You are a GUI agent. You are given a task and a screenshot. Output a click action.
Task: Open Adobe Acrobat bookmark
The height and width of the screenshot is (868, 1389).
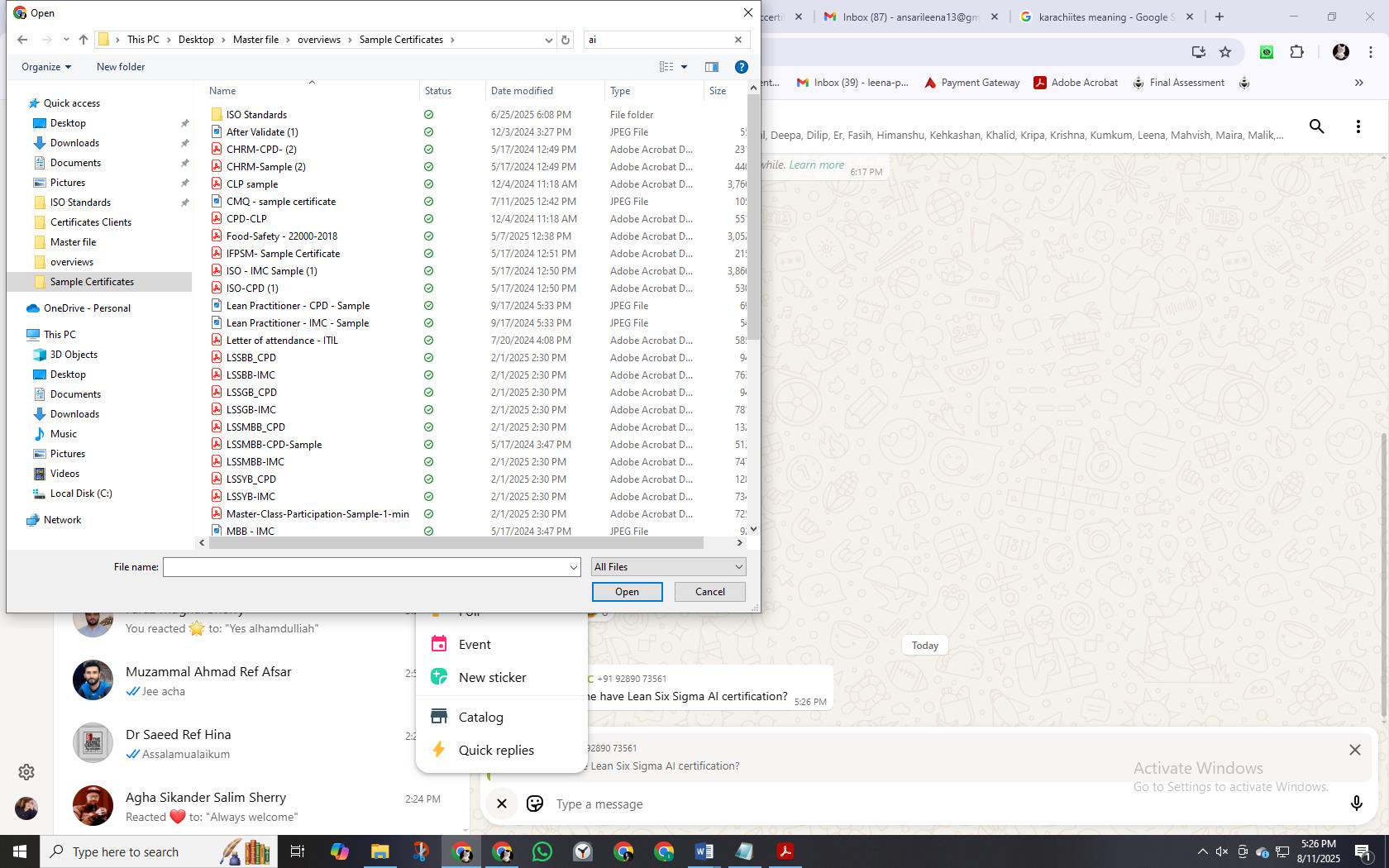1076,83
